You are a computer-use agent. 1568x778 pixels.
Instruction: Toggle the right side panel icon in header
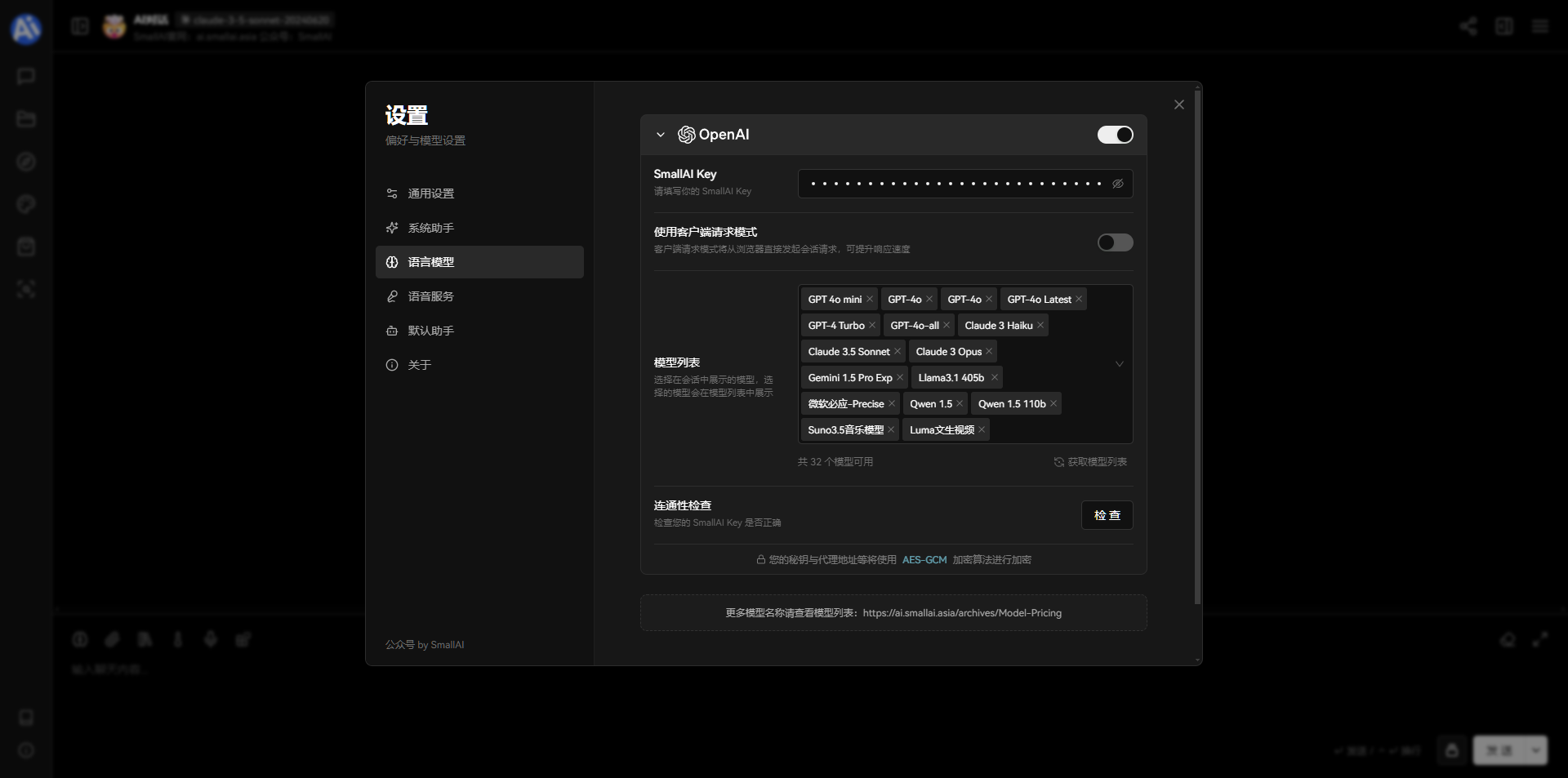[1504, 27]
